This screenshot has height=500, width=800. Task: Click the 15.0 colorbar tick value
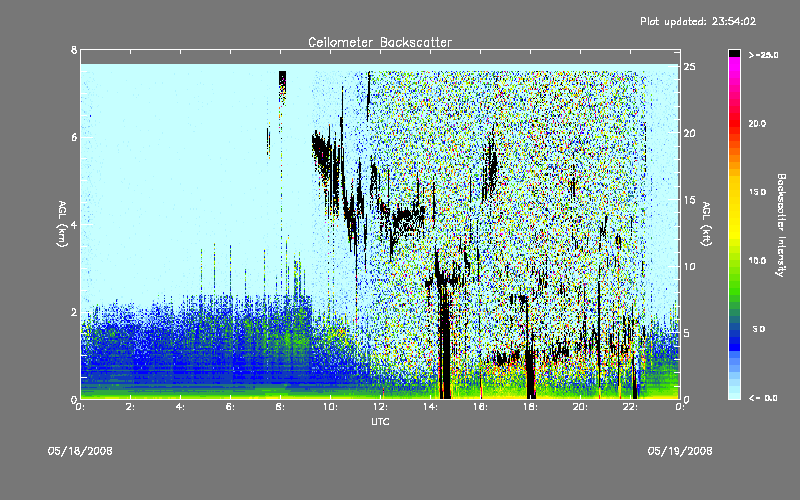[x=757, y=192]
